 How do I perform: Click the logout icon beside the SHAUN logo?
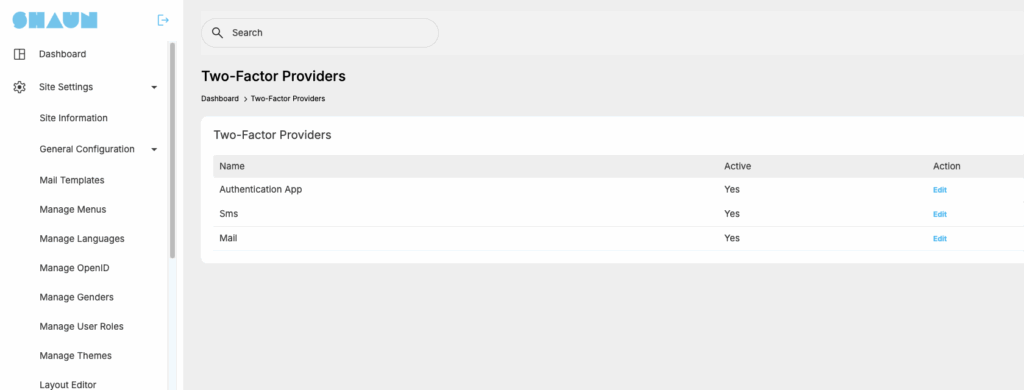[163, 20]
